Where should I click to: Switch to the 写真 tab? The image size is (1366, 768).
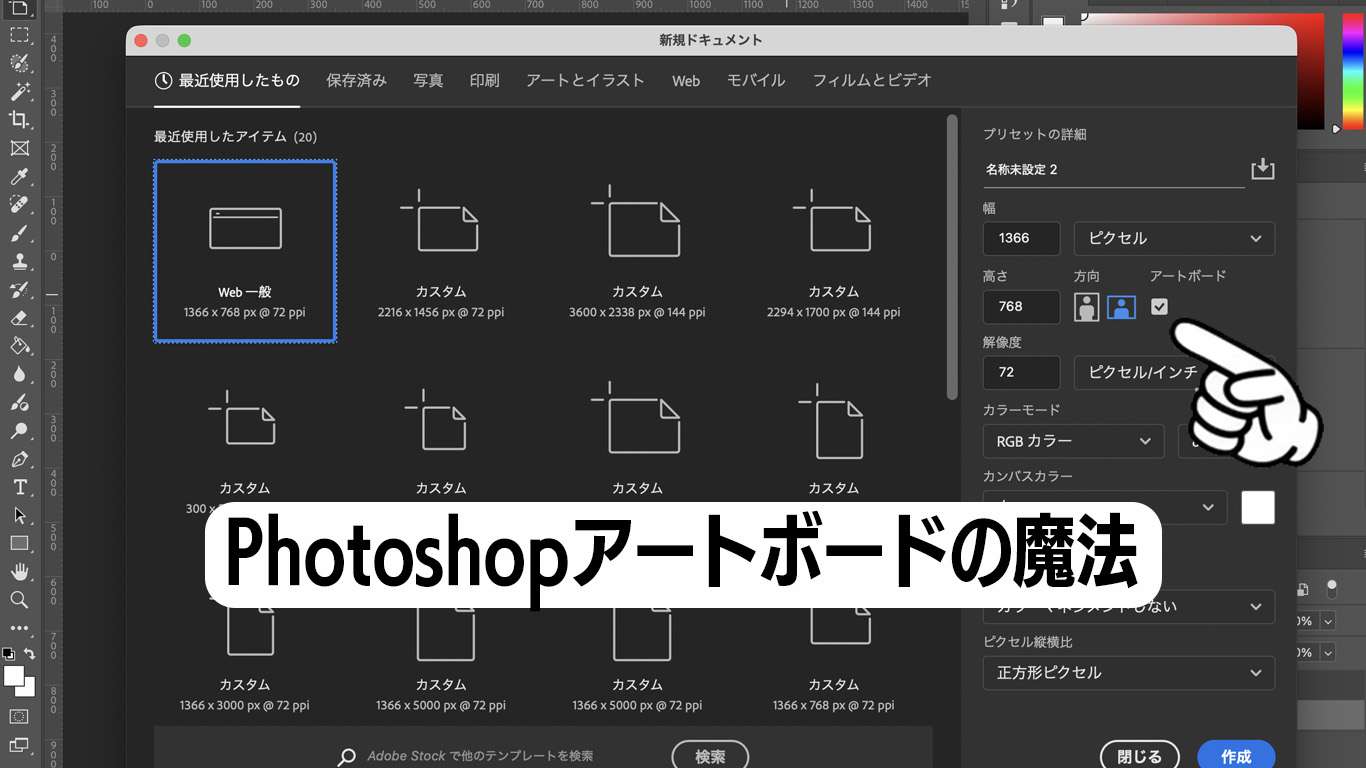pyautogui.click(x=428, y=80)
